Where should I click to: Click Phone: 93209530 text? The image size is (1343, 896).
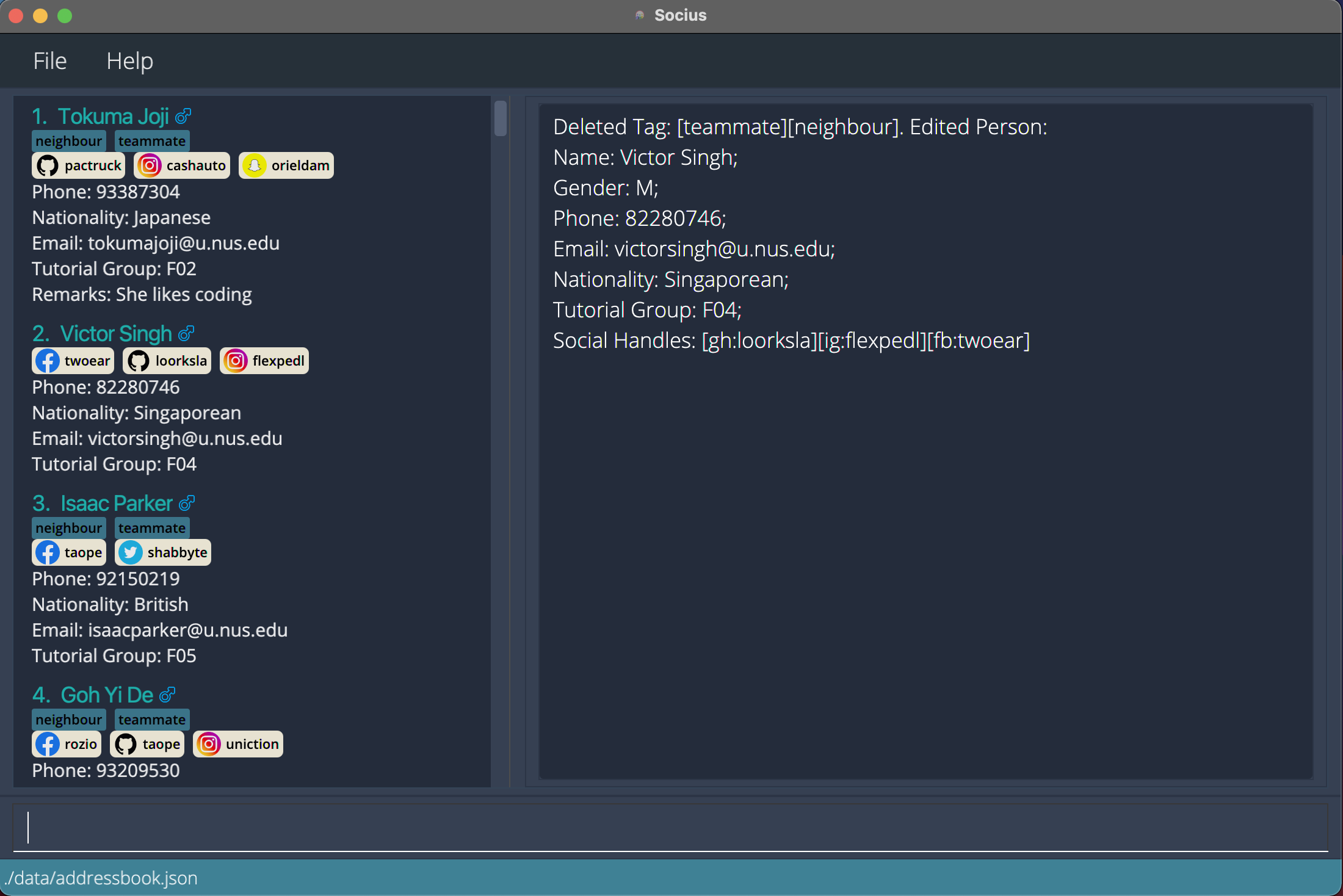point(106,770)
